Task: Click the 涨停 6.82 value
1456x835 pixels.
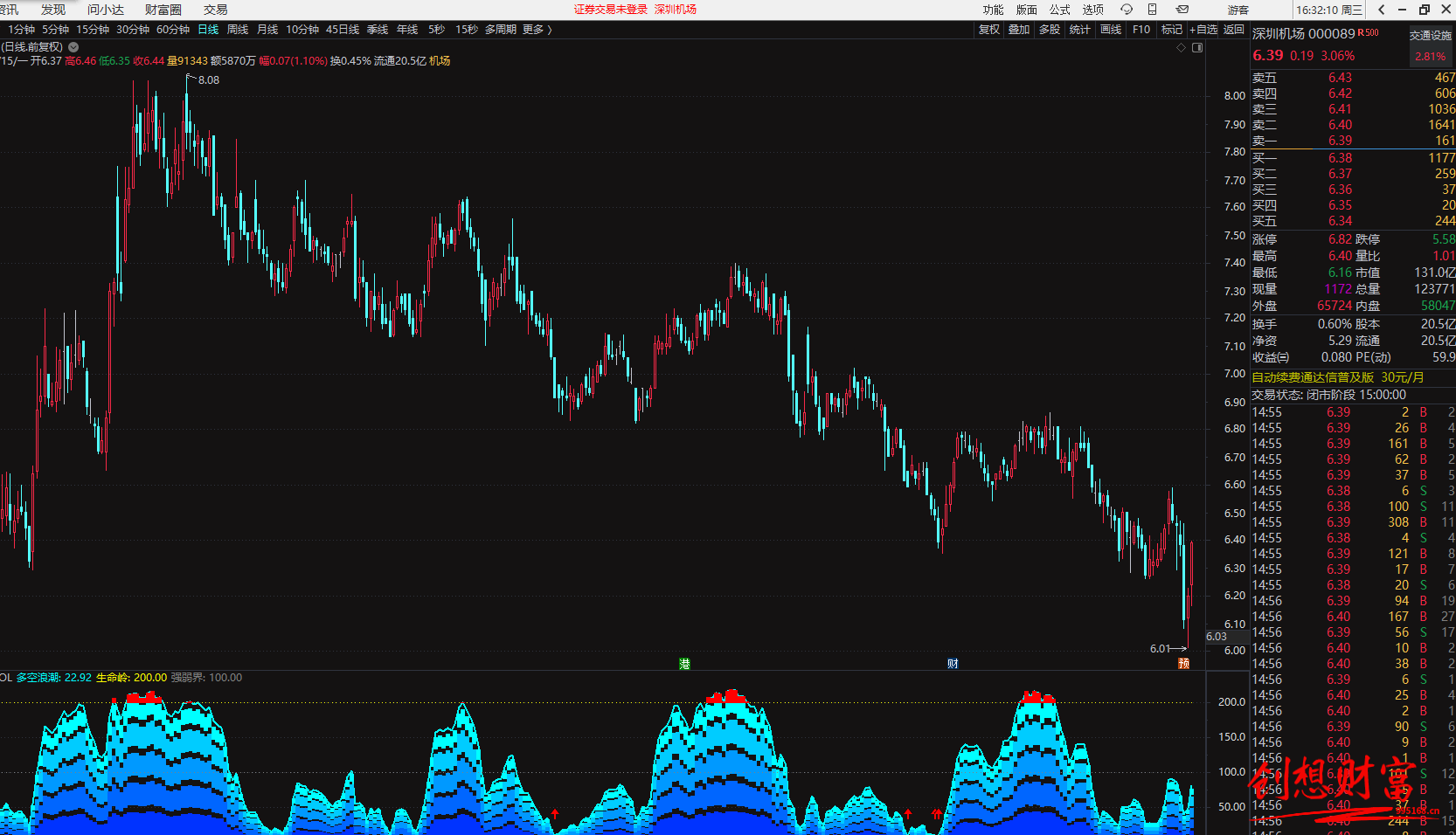Action: click(1340, 239)
